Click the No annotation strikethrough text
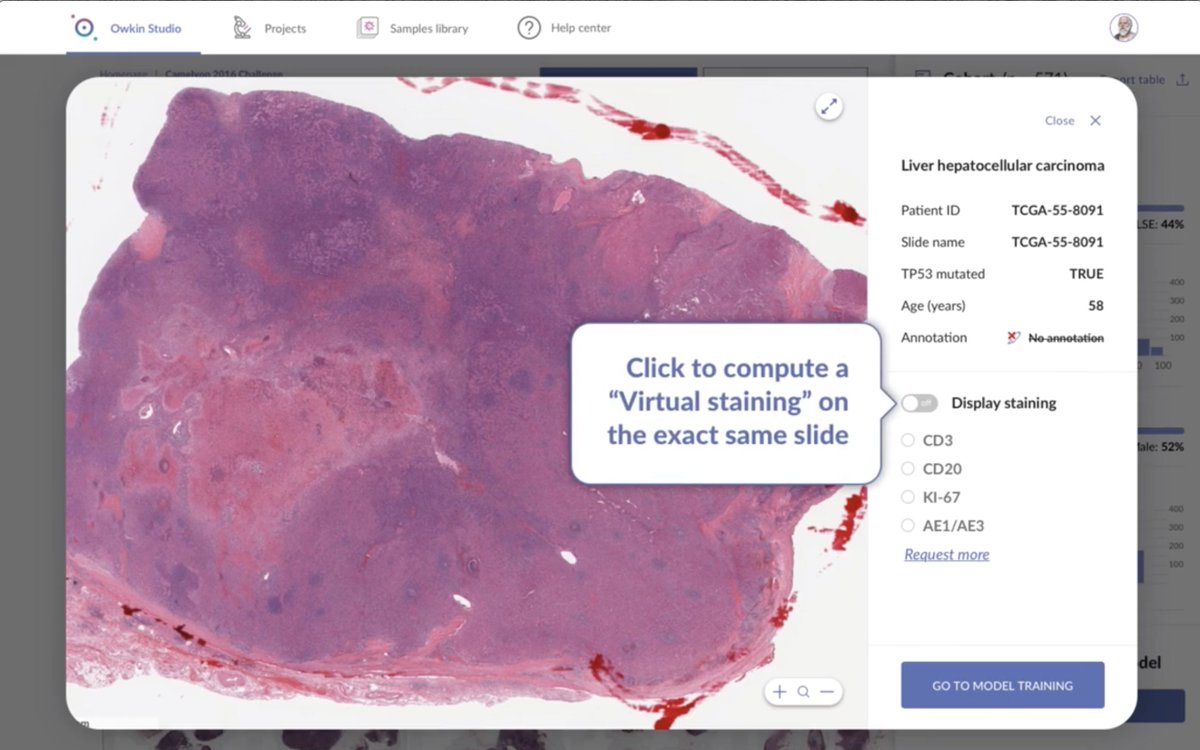This screenshot has width=1200, height=750. click(1066, 338)
